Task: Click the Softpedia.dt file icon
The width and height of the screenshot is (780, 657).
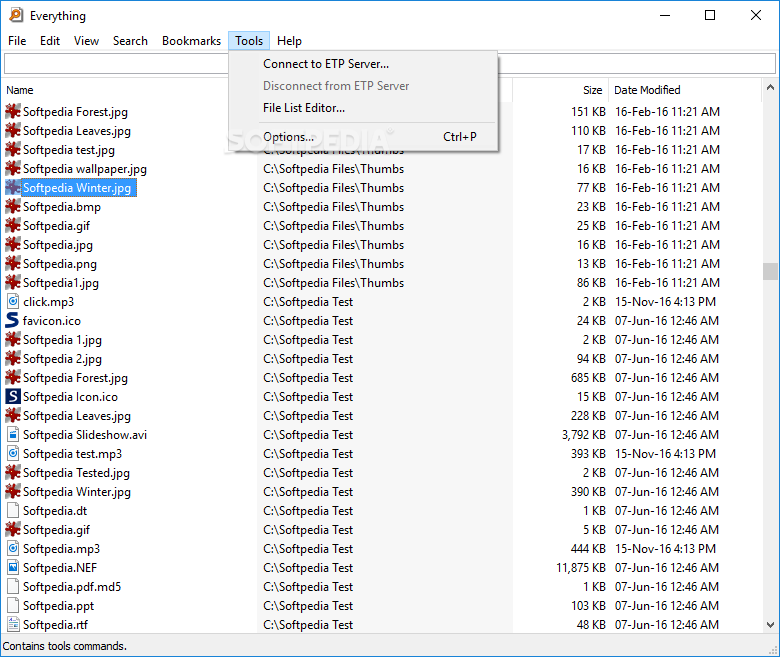Action: [13, 510]
